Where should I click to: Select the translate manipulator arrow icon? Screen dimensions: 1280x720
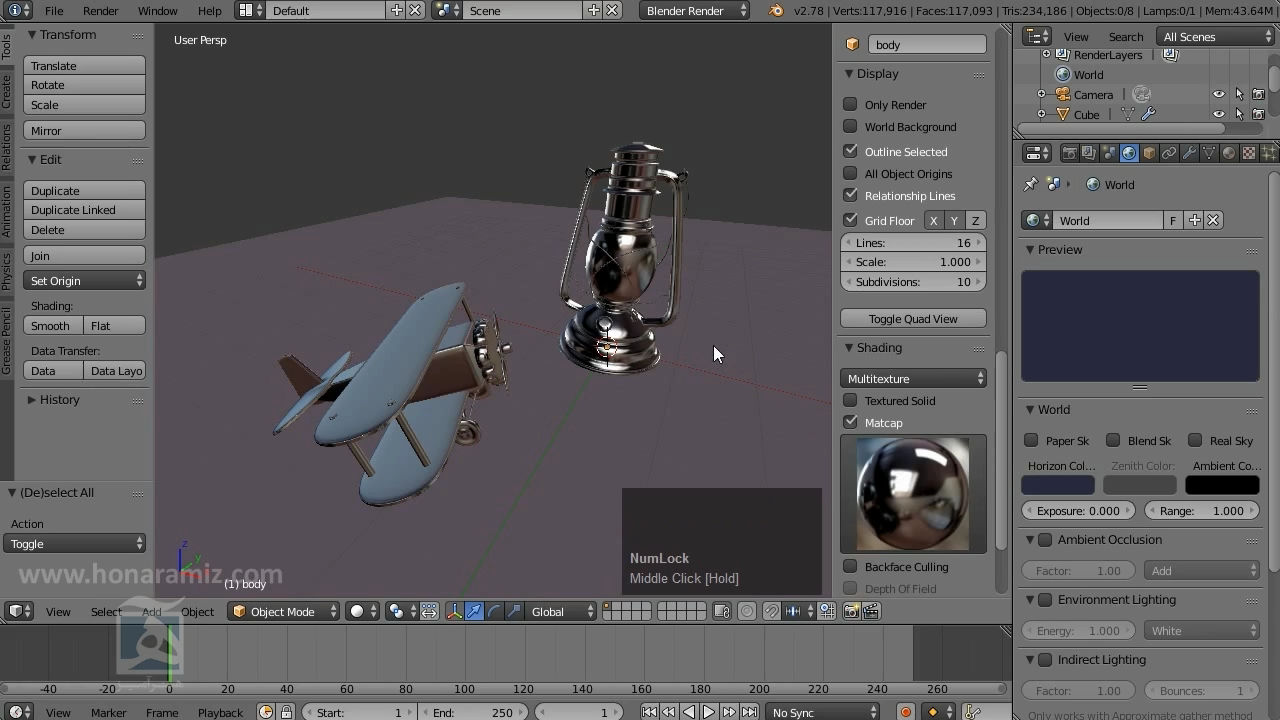pyautogui.click(x=474, y=611)
